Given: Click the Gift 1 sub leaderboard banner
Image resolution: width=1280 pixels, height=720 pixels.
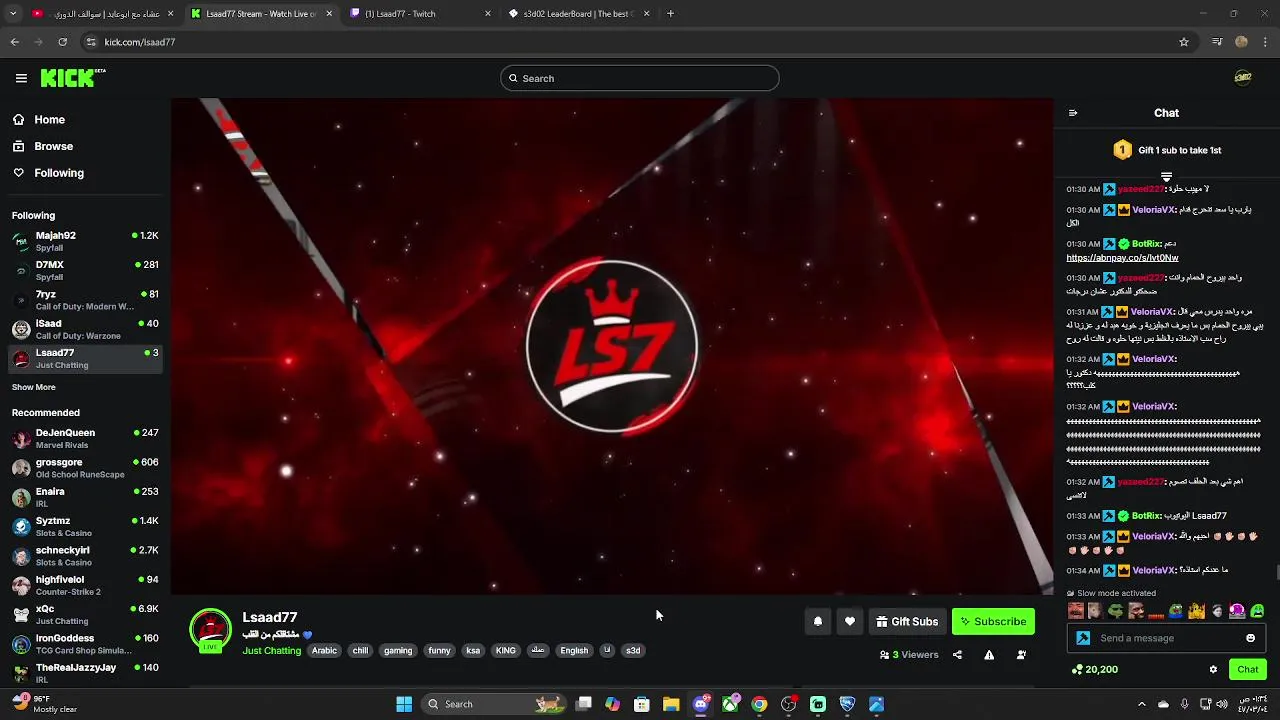Looking at the screenshot, I should tap(1167, 150).
